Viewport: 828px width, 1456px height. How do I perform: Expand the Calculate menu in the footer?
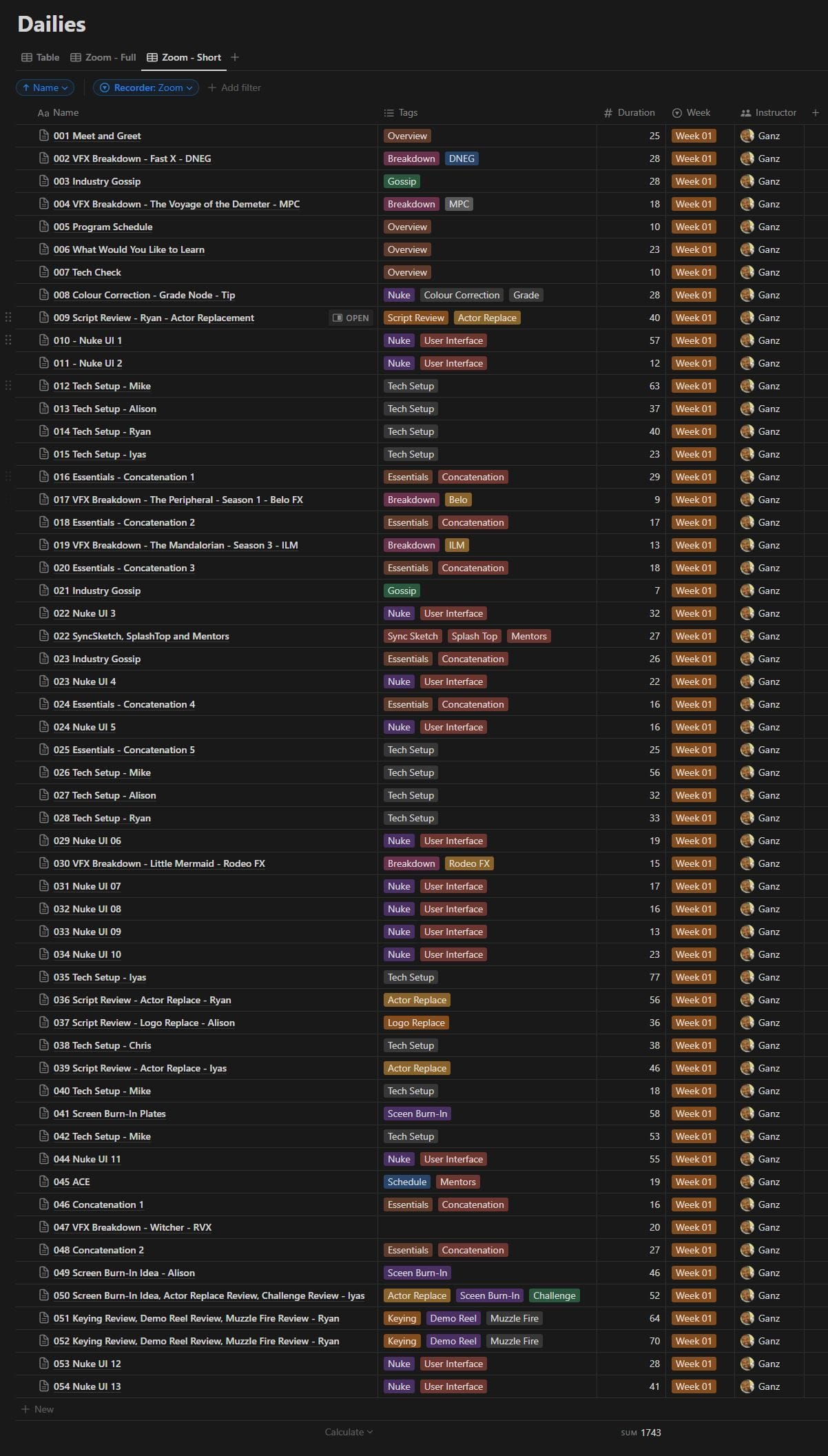[x=349, y=1432]
